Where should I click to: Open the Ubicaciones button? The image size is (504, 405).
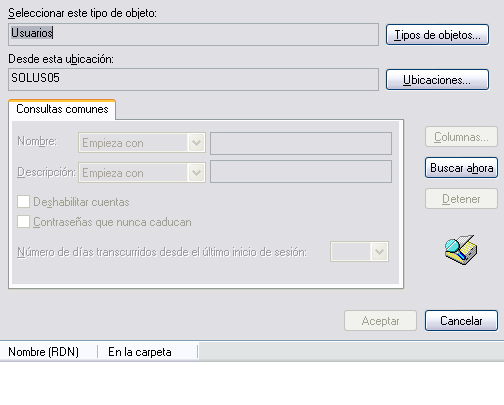tap(437, 80)
